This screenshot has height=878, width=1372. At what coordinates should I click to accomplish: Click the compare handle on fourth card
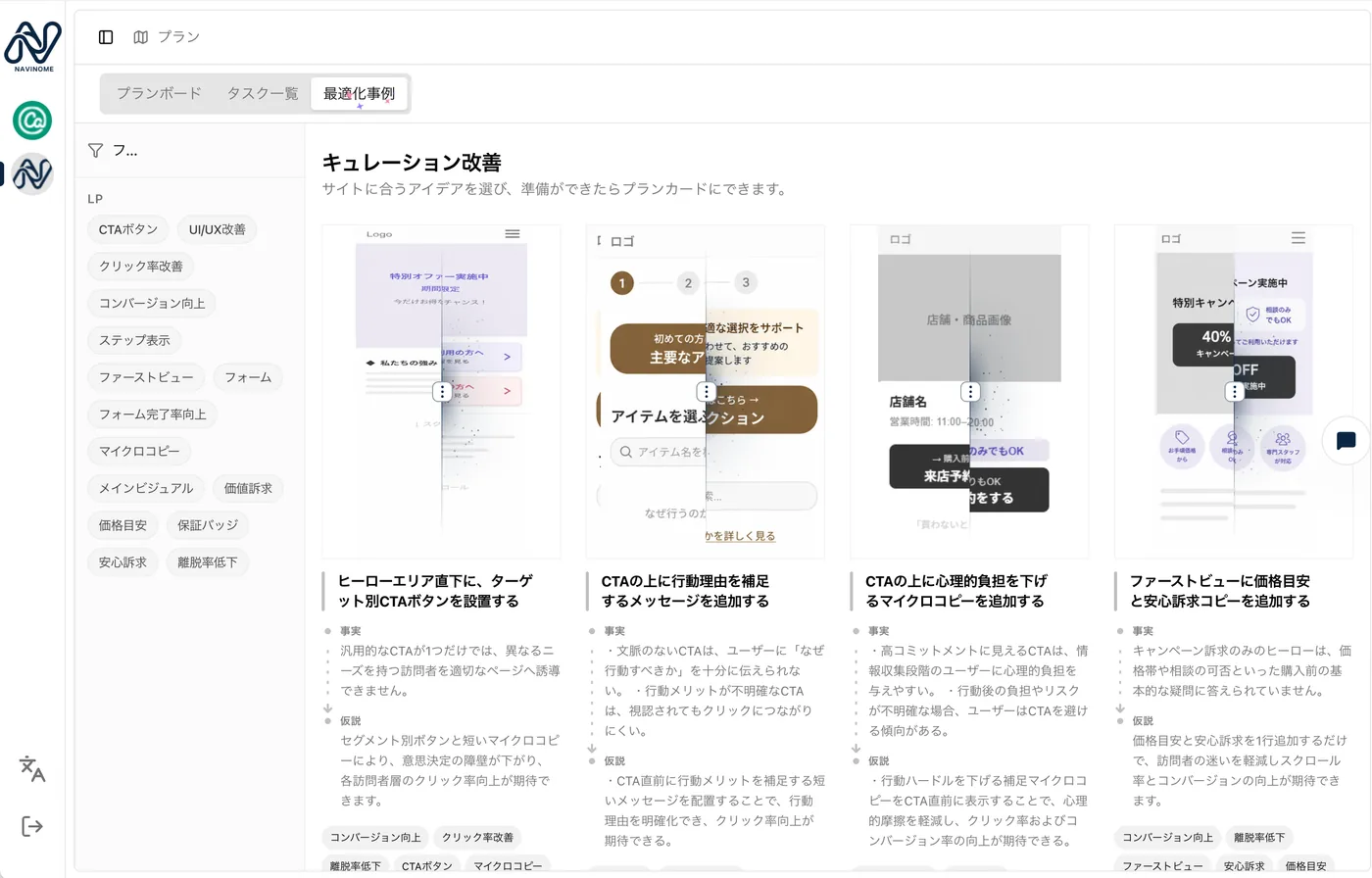pos(1235,391)
